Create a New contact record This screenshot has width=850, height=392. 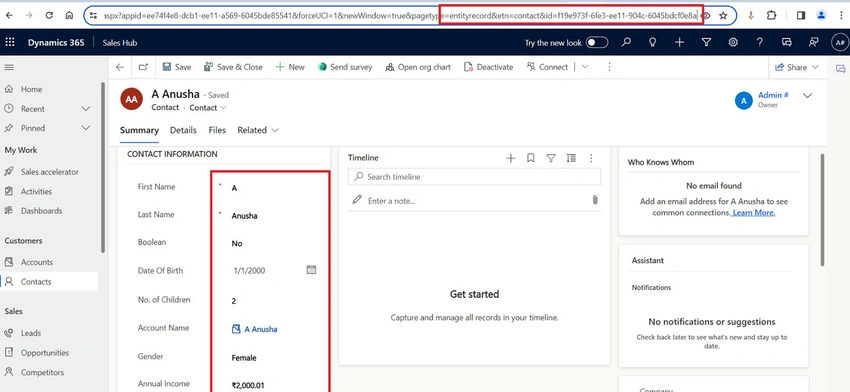point(290,67)
